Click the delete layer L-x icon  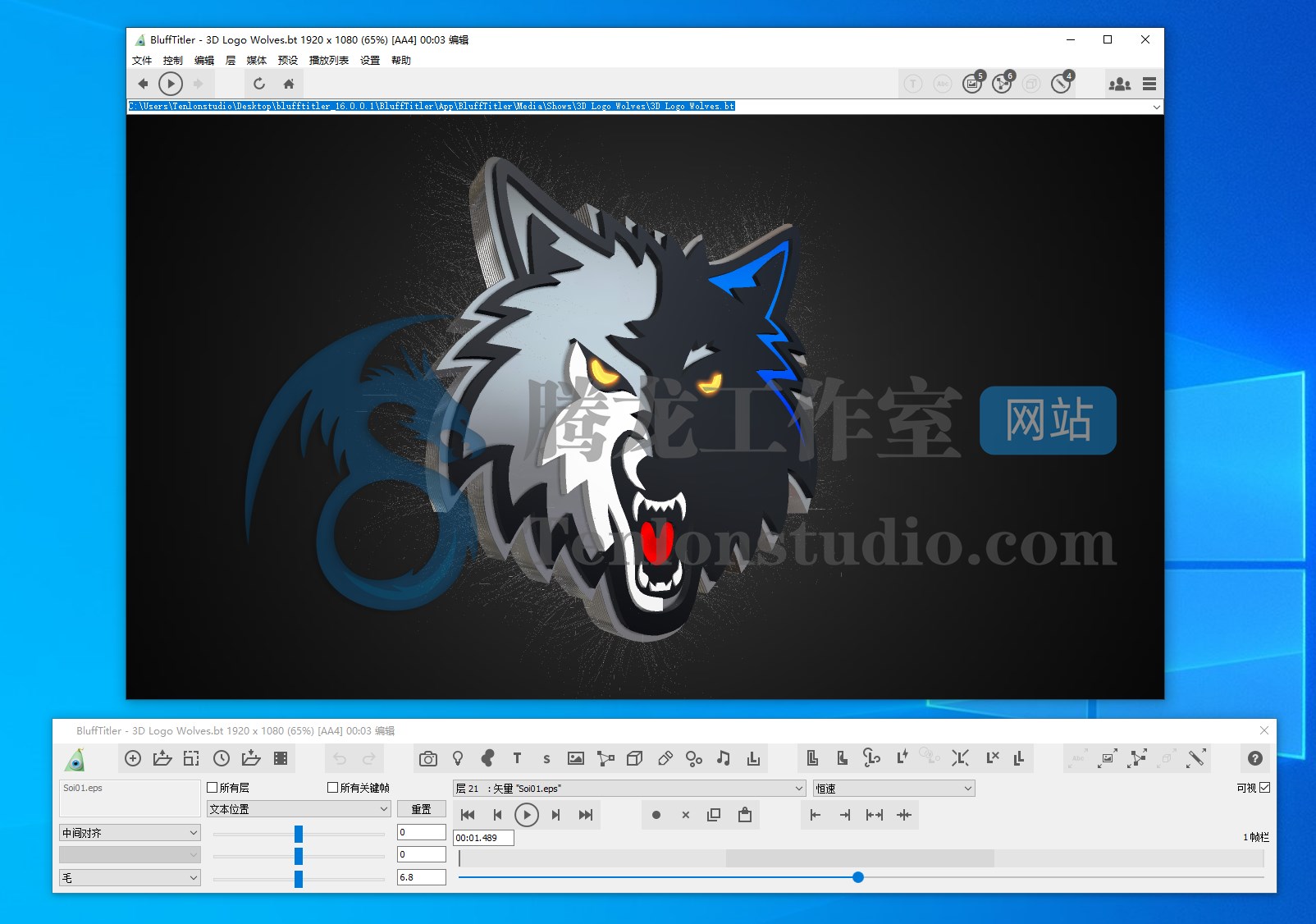pos(992,758)
